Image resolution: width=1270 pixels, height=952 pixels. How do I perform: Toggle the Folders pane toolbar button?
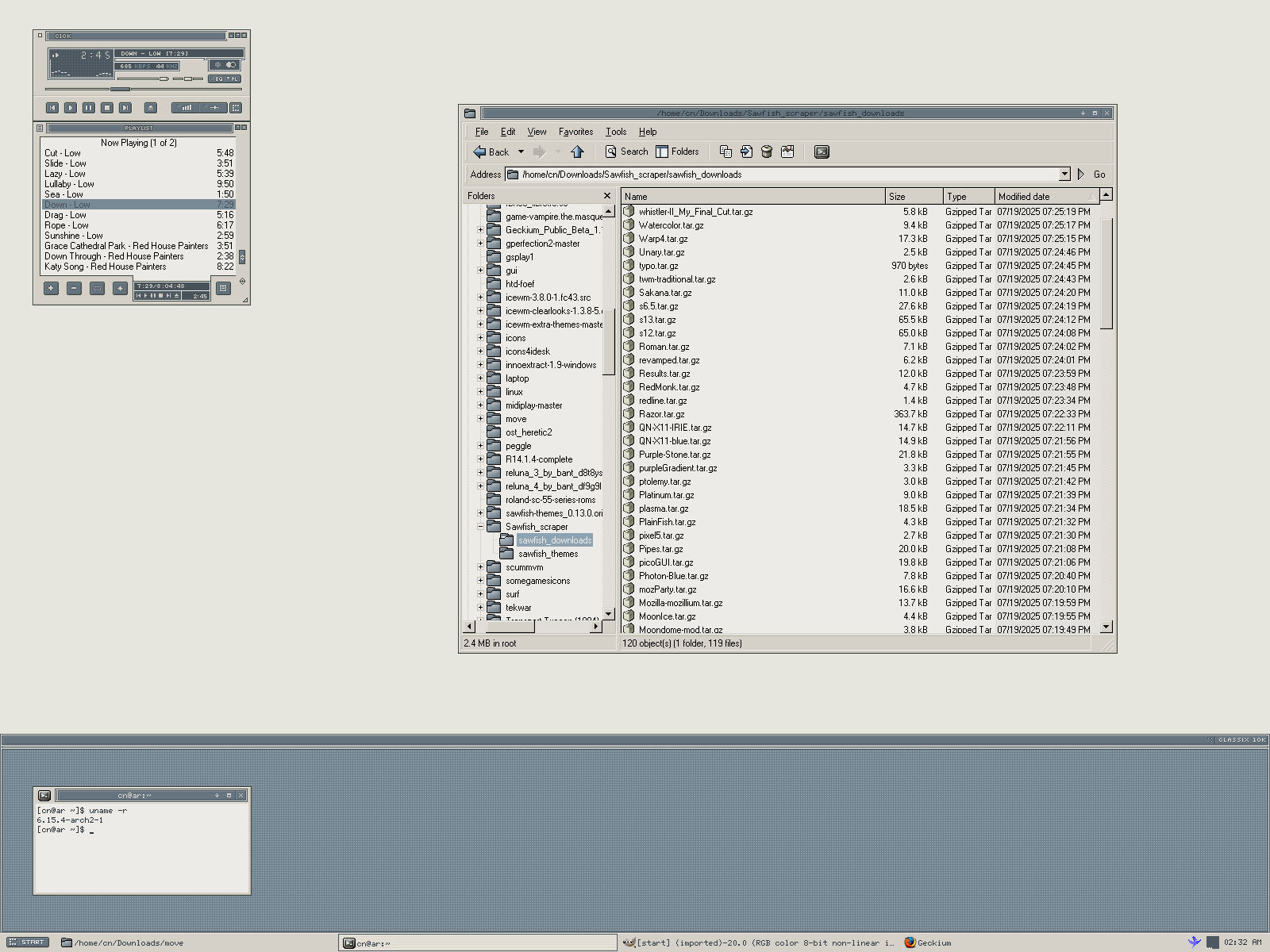(677, 152)
